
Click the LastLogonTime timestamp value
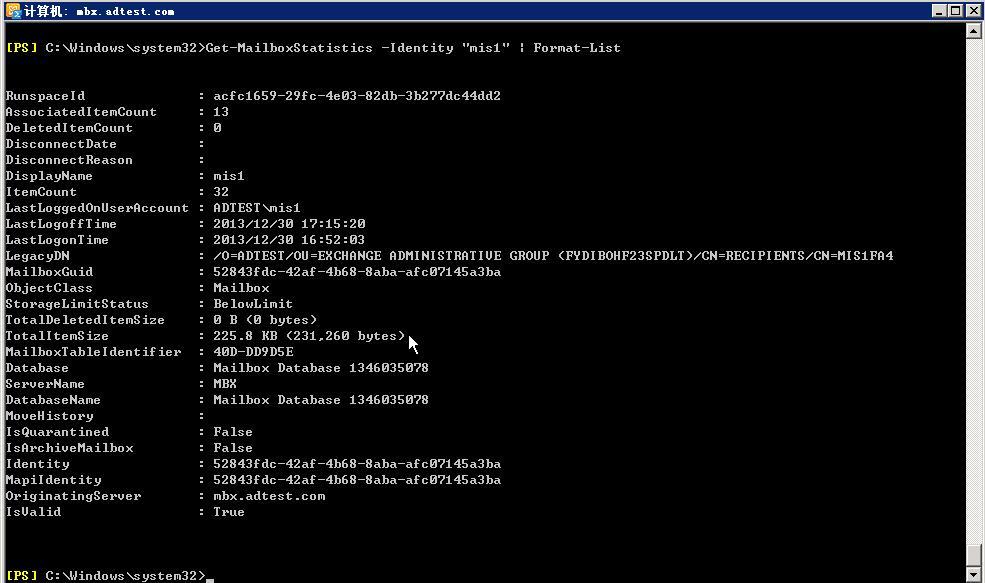click(x=289, y=240)
